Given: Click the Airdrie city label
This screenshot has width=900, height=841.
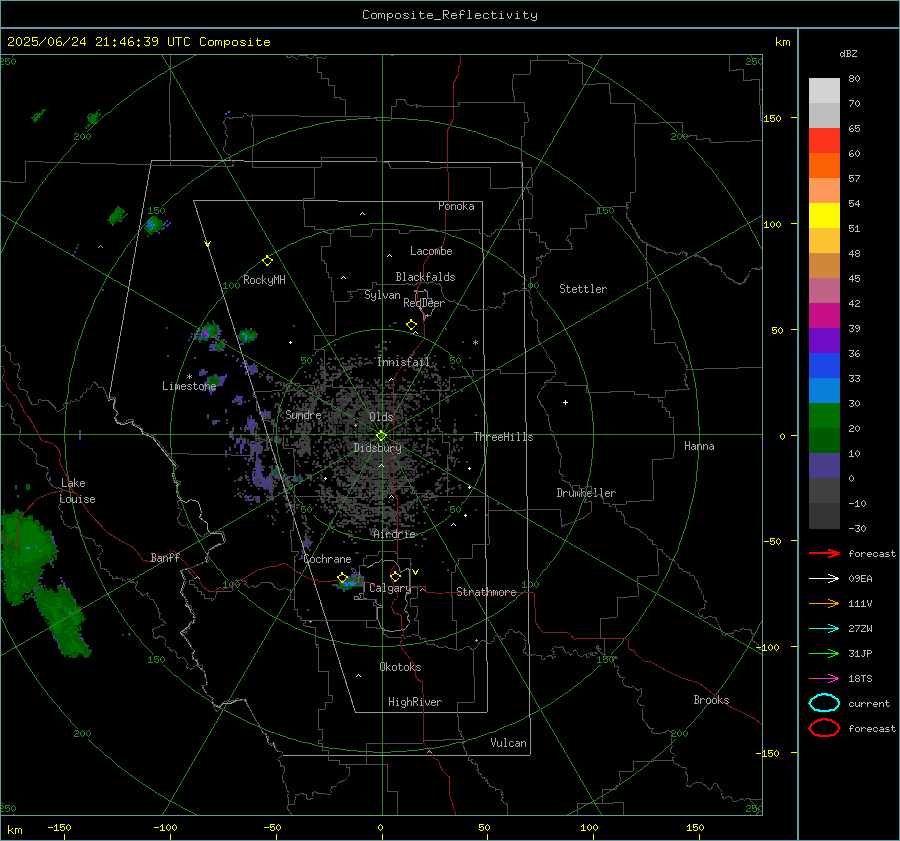Looking at the screenshot, I should click(x=394, y=534).
